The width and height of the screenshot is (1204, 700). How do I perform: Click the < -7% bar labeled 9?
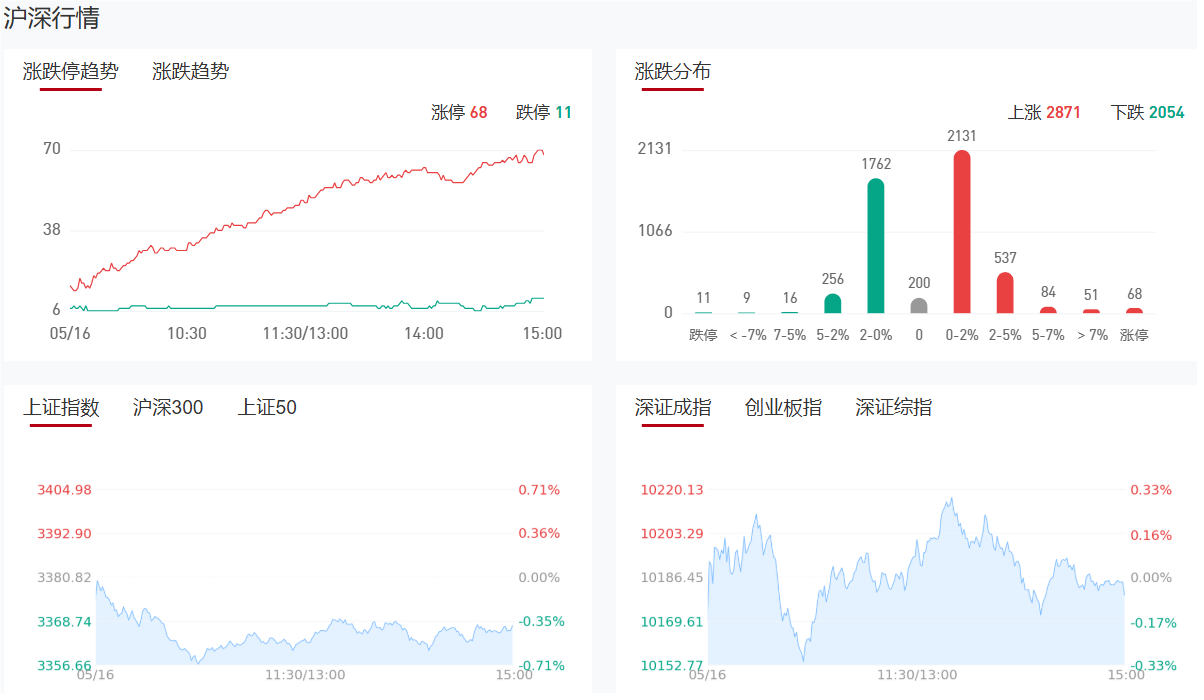point(747,312)
